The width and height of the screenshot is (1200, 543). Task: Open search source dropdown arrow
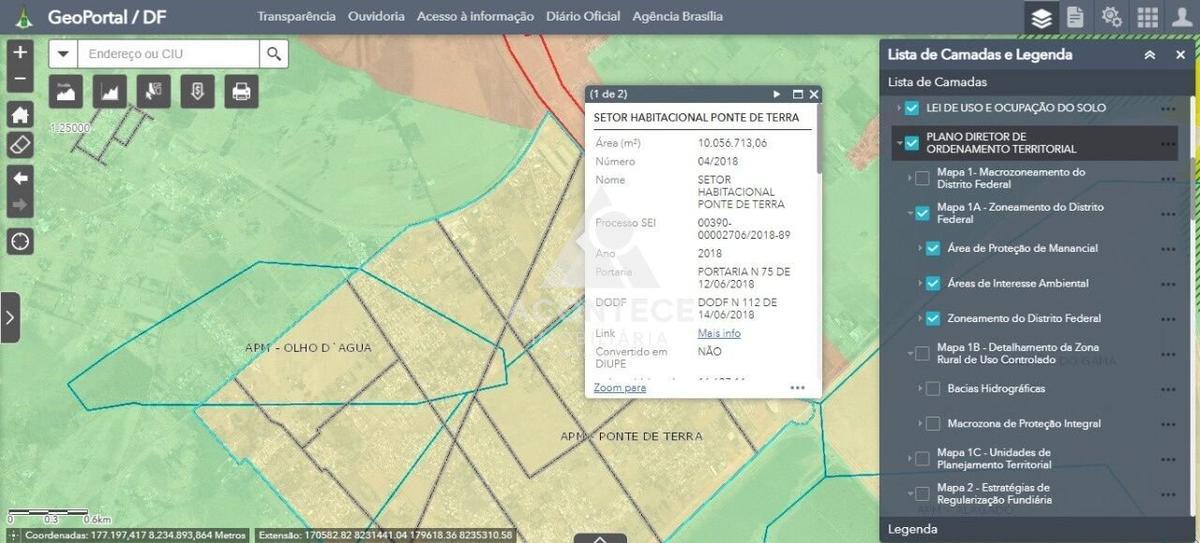(63, 54)
